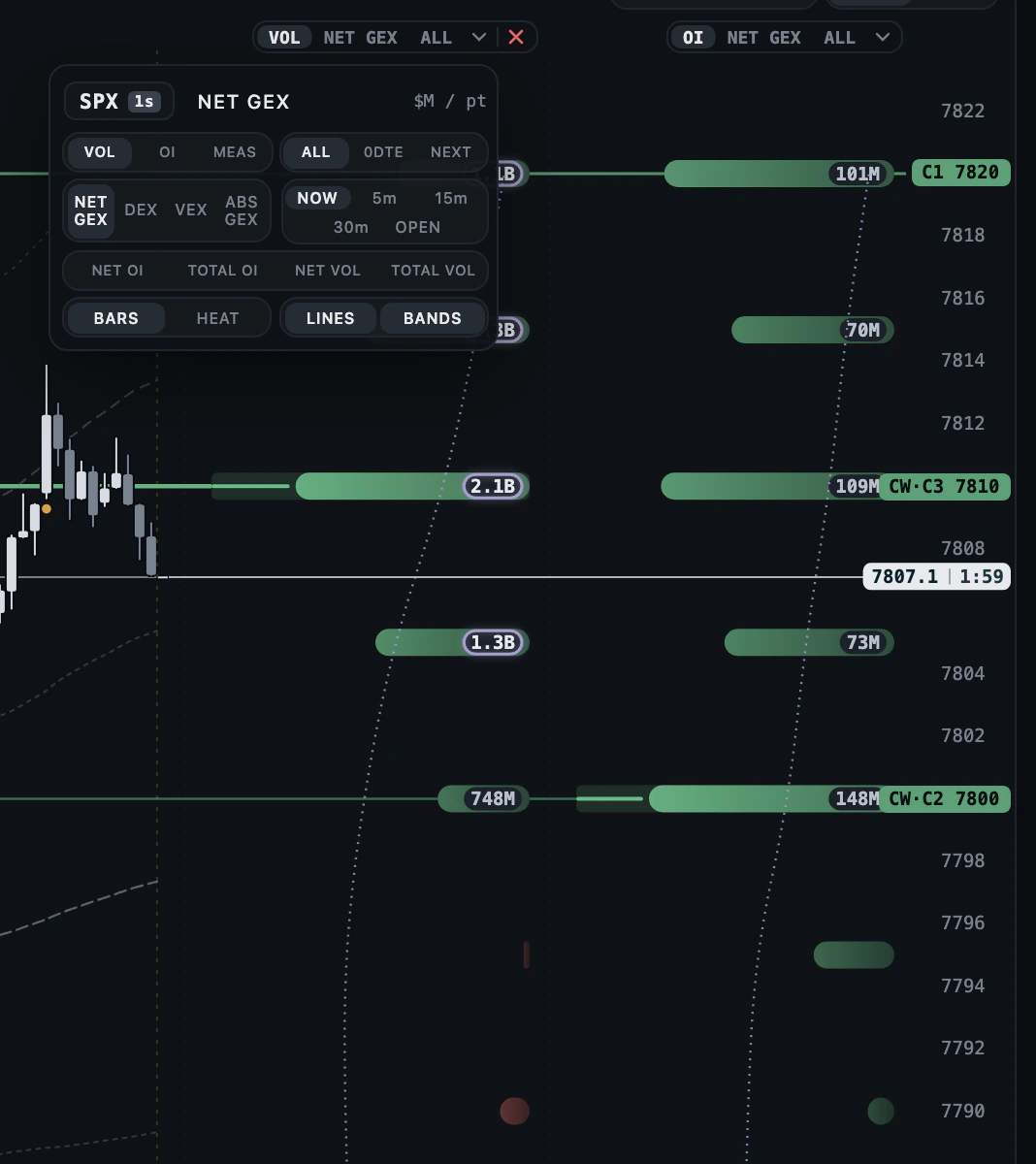Expand the VOL NET GEX ALL dropdown chevron

[478, 37]
